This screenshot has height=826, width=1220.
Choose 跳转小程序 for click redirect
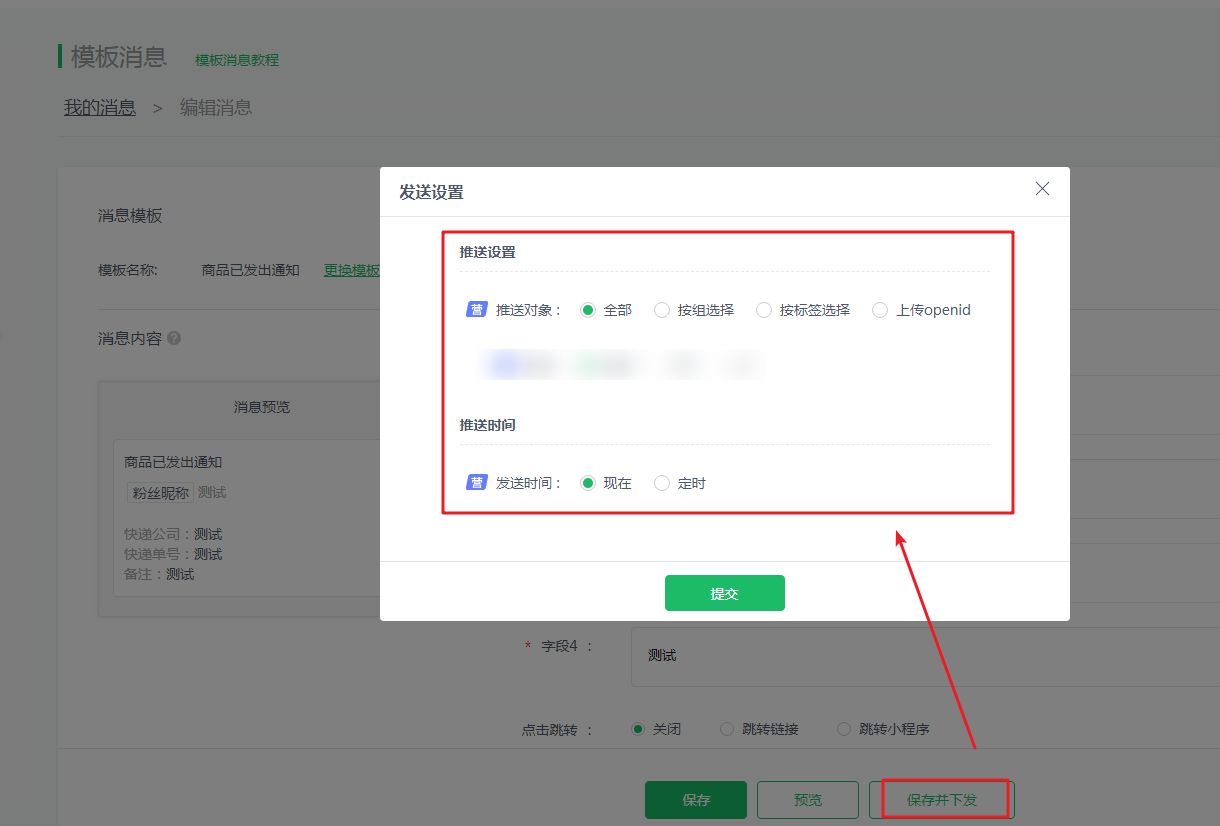point(843,729)
